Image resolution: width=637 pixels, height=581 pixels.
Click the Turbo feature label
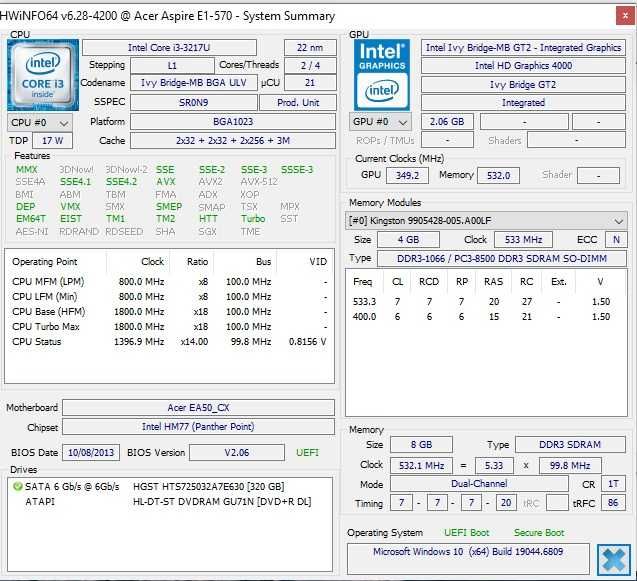coord(253,219)
